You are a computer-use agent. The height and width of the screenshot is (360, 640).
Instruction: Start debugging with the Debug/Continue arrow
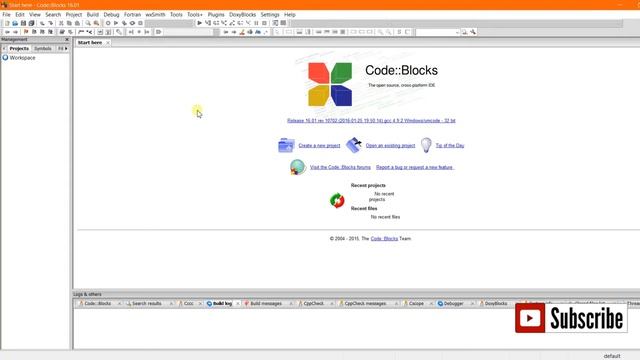click(200, 23)
